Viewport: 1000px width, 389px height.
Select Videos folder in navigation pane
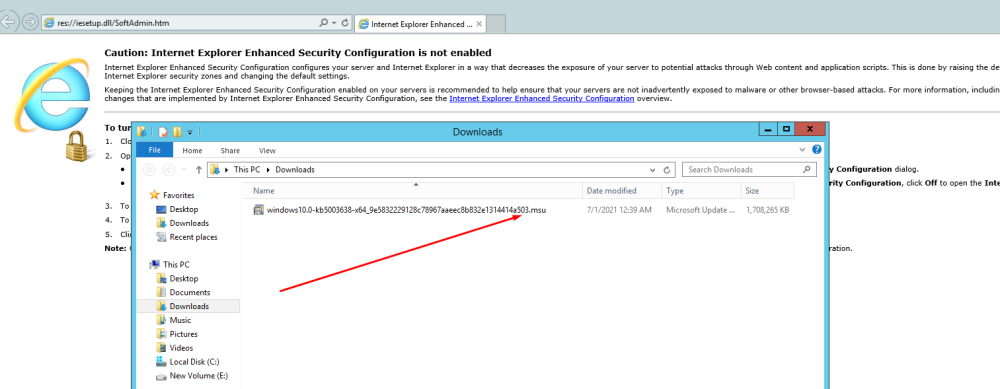pos(181,348)
